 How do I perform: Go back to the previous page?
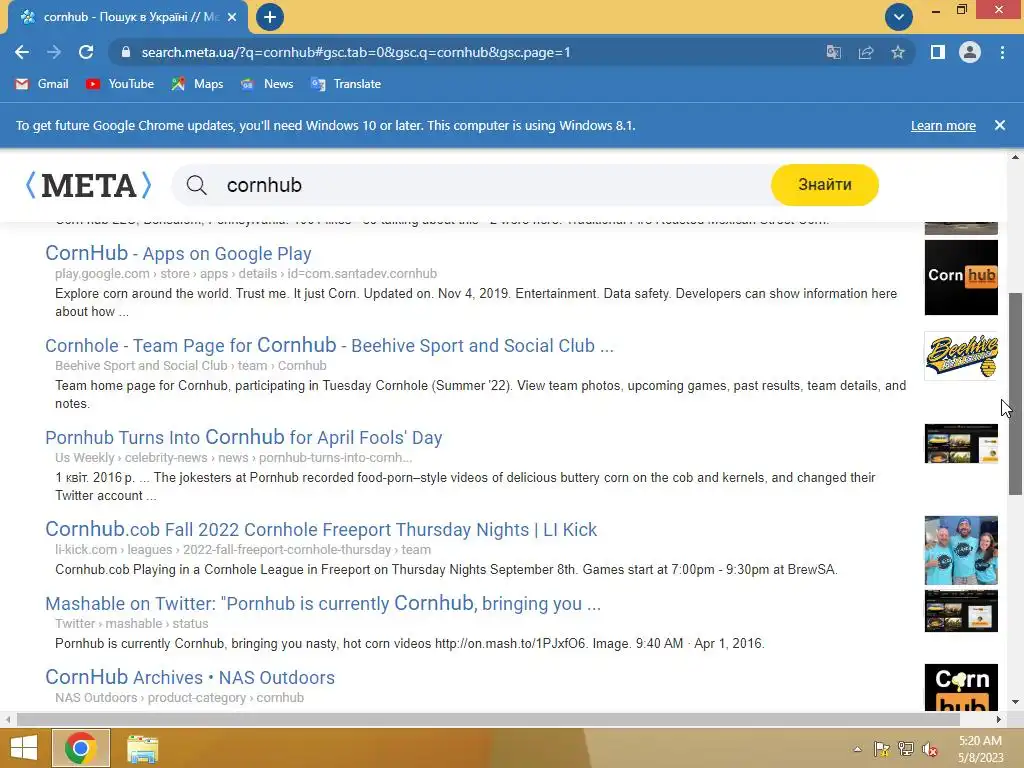tap(22, 52)
